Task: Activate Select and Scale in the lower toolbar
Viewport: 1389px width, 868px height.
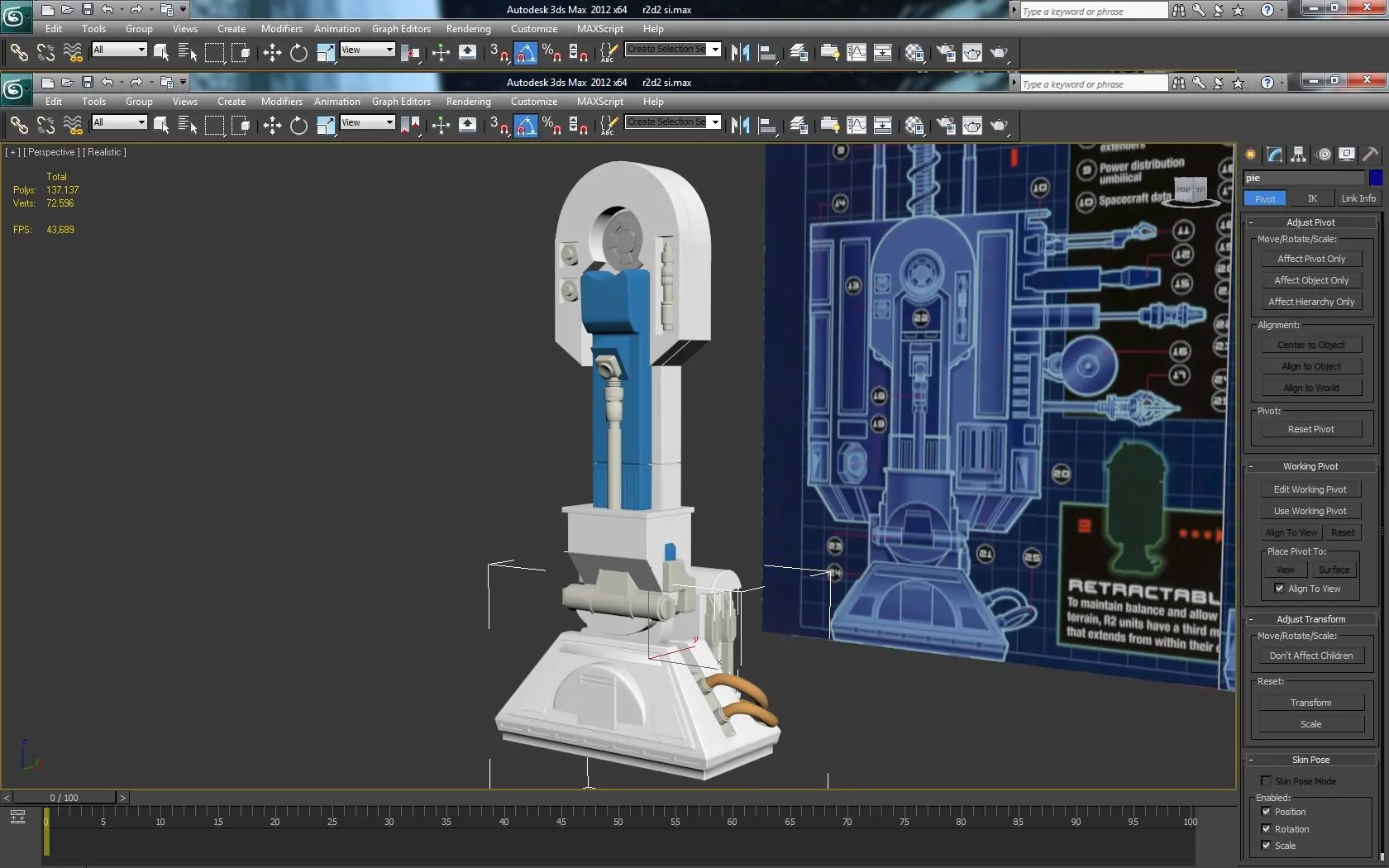Action: (x=326, y=126)
